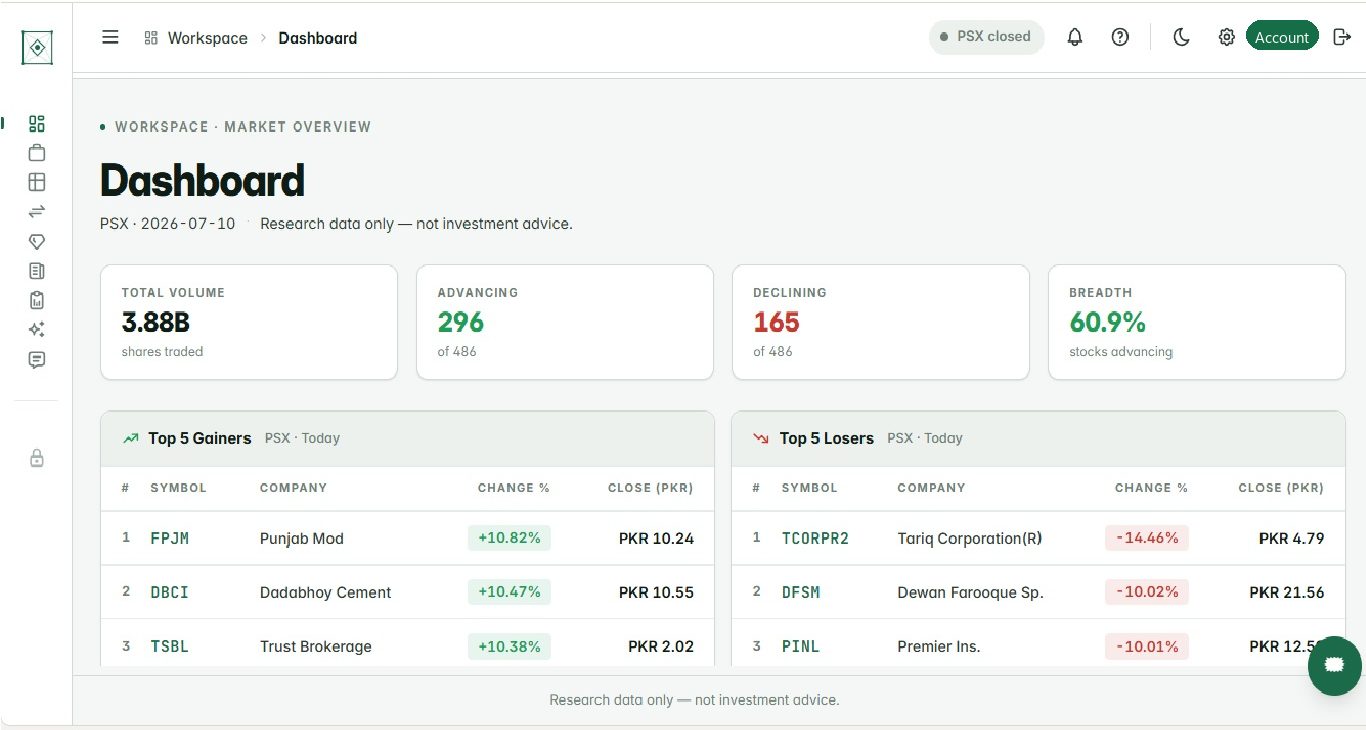The height and width of the screenshot is (730, 1366).
Task: Switch to dark mode moon icon
Action: click(x=1181, y=37)
